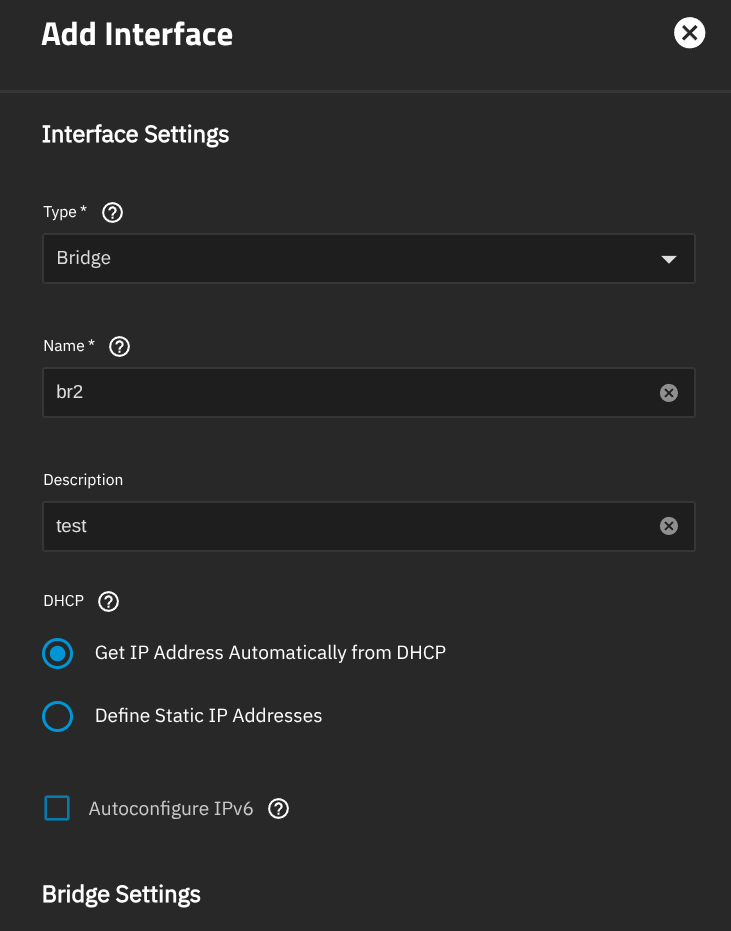Close the Add Interface panel
The width and height of the screenshot is (731, 931).
689,34
